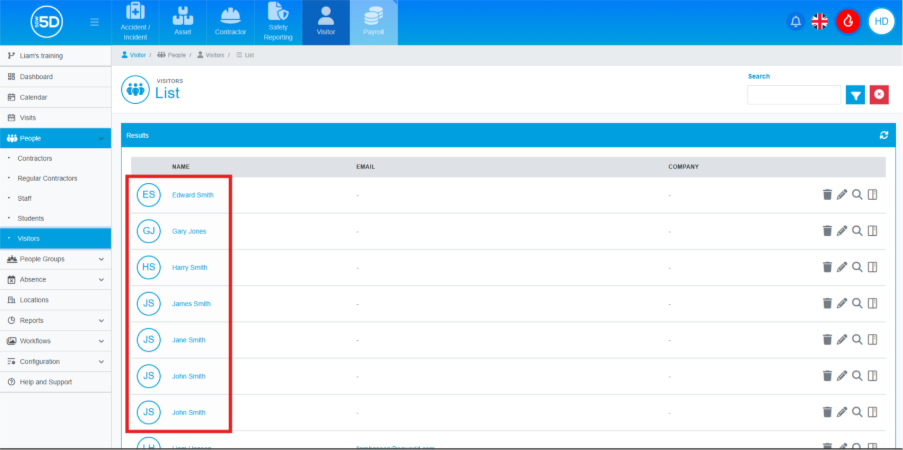
Task: Refresh the Results panel
Action: [x=884, y=135]
